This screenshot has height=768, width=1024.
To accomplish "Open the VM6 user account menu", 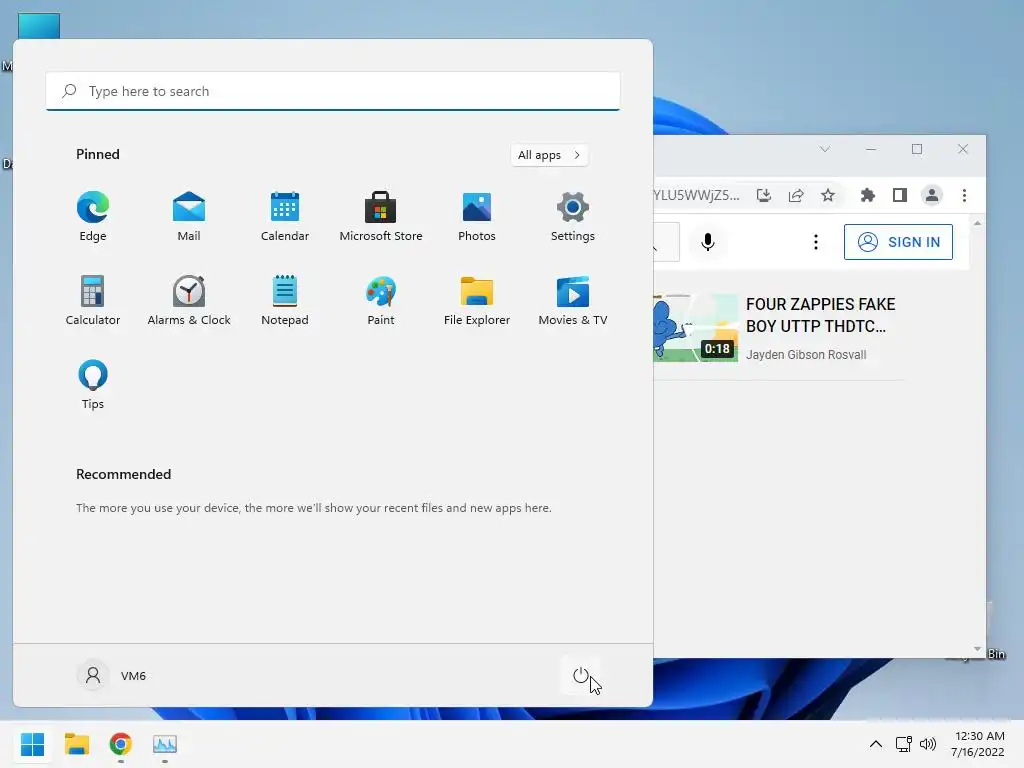I will pos(112,675).
